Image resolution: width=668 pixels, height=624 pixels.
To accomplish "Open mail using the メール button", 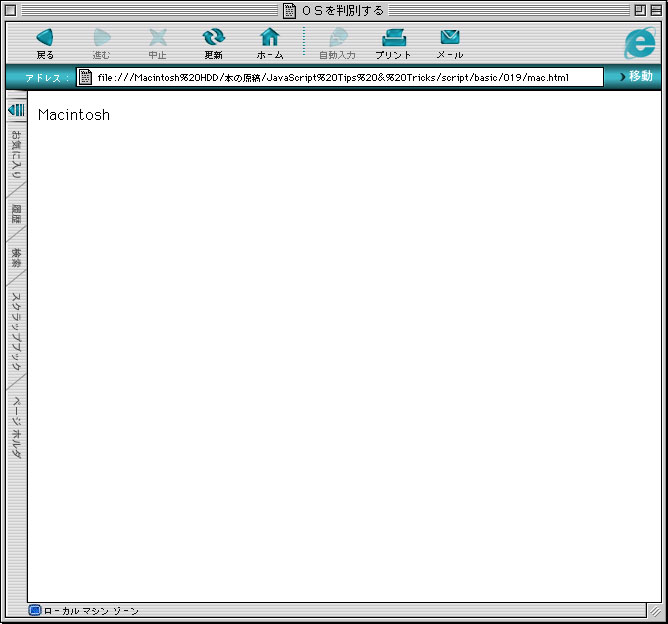I will pos(450,43).
